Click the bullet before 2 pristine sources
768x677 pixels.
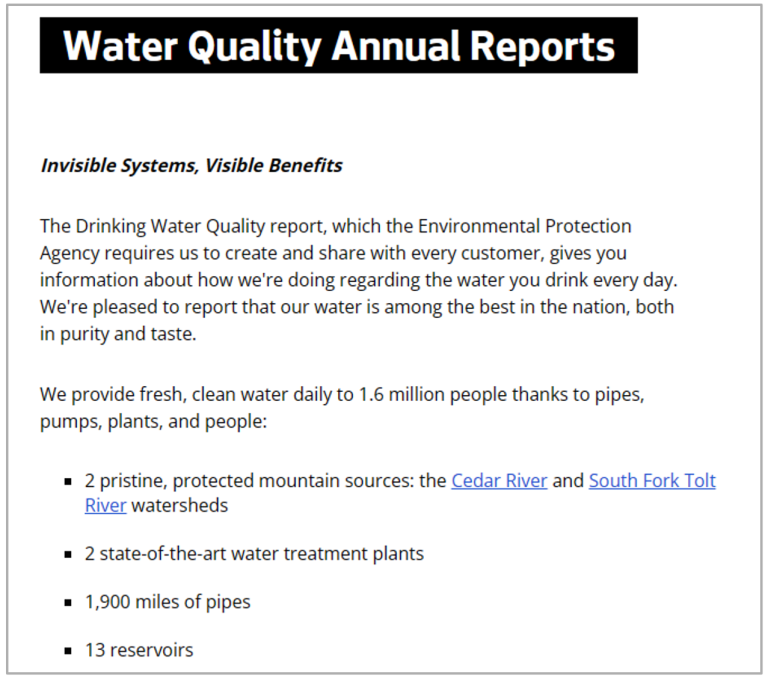[x=68, y=482]
